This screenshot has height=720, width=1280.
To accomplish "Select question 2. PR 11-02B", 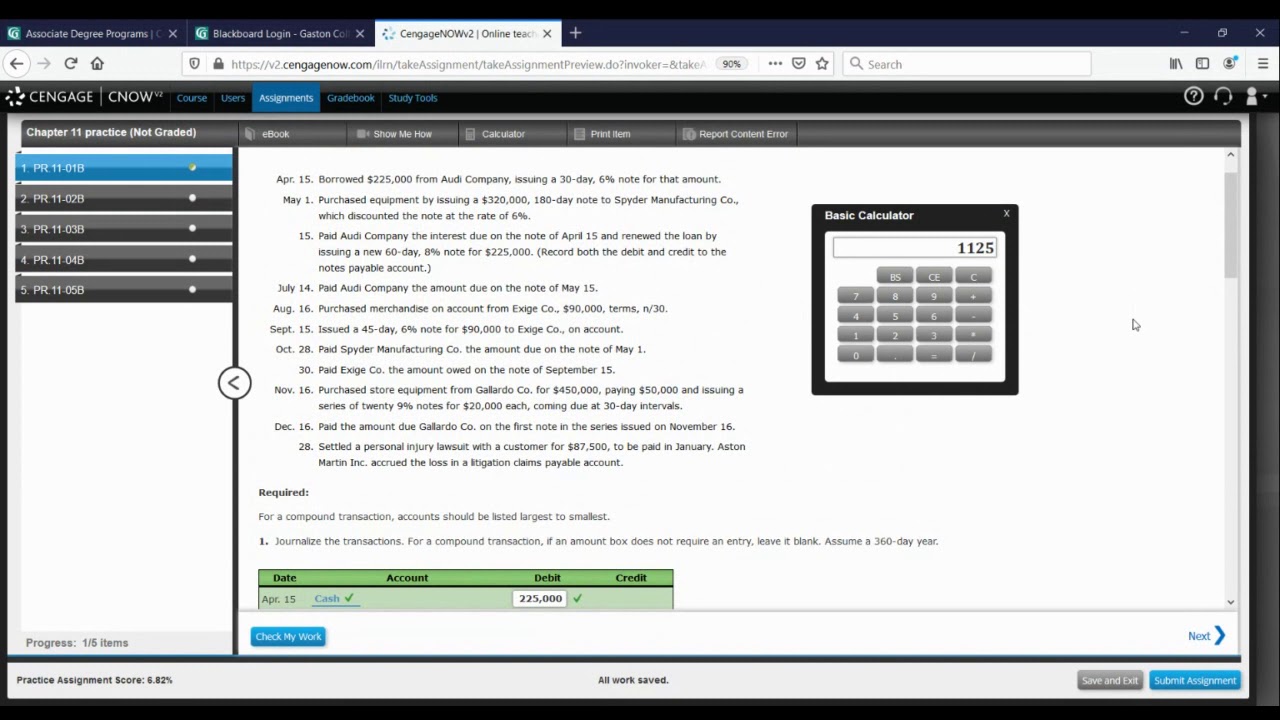I will 124,198.
